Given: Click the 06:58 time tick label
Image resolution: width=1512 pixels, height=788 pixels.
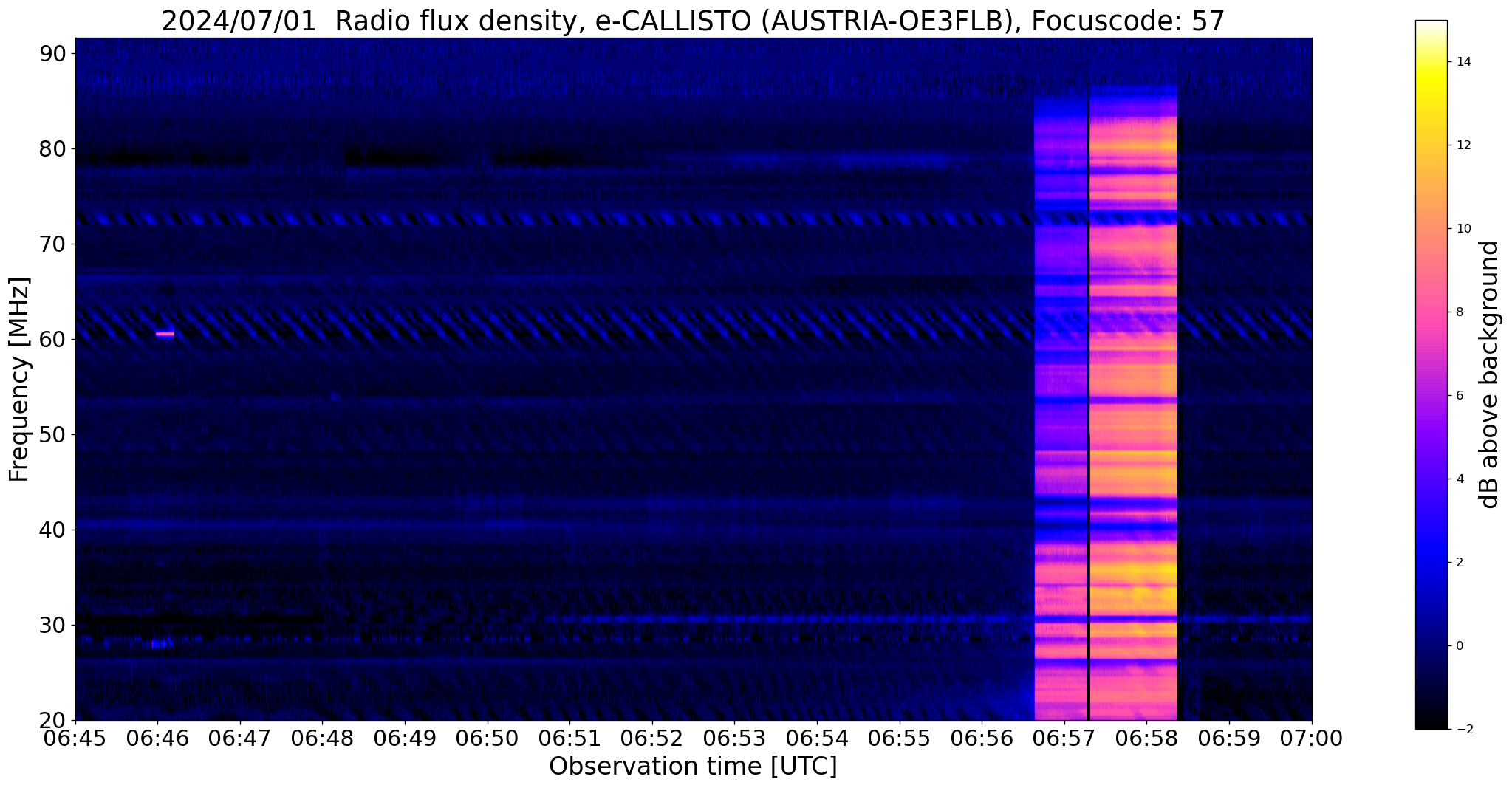Looking at the screenshot, I should (x=1147, y=738).
